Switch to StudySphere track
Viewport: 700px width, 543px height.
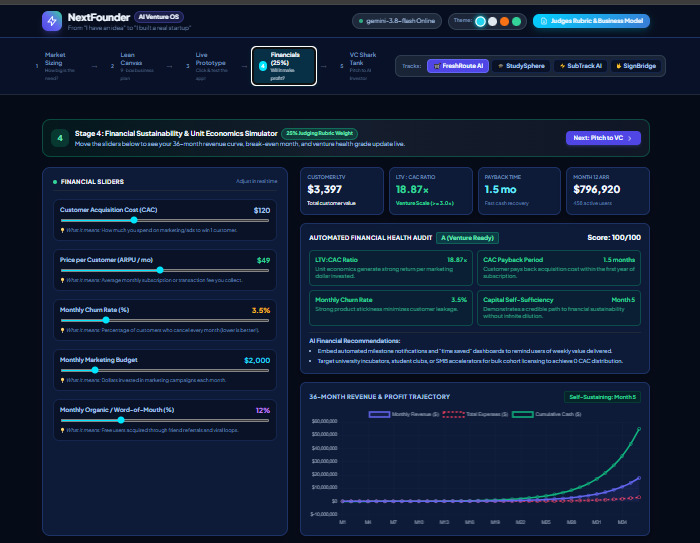[x=521, y=66]
